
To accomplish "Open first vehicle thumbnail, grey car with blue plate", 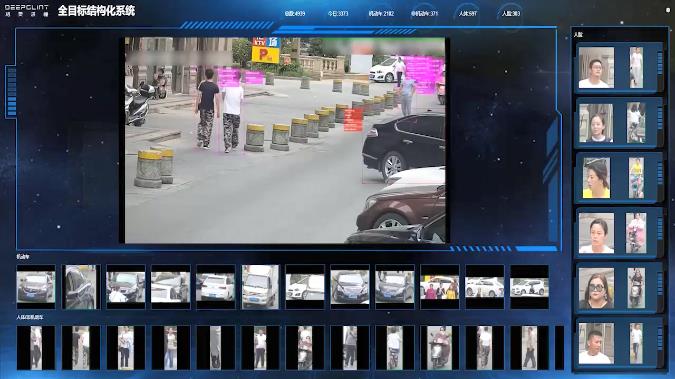I will pos(36,287).
